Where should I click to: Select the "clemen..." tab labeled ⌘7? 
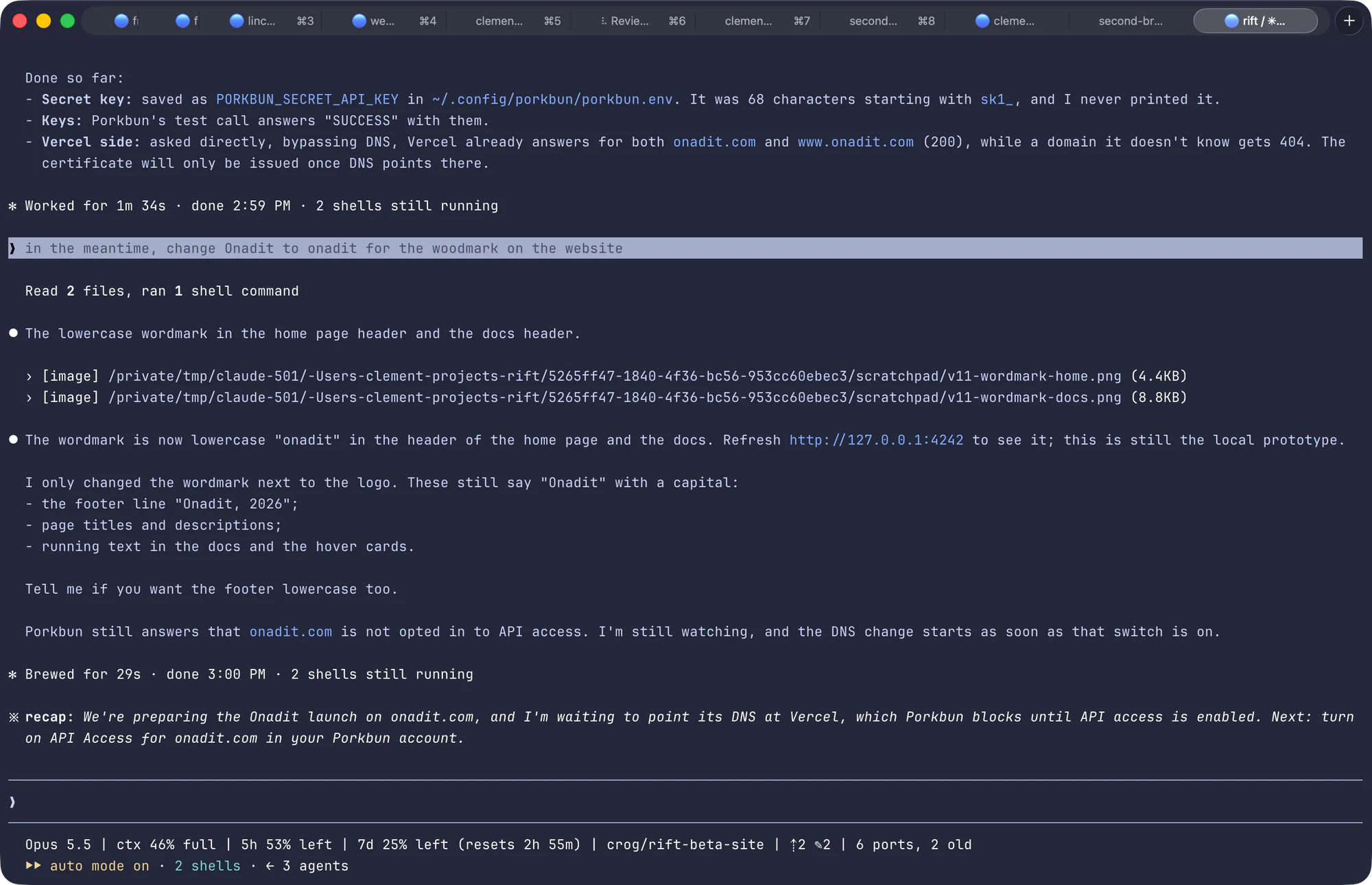click(x=767, y=21)
